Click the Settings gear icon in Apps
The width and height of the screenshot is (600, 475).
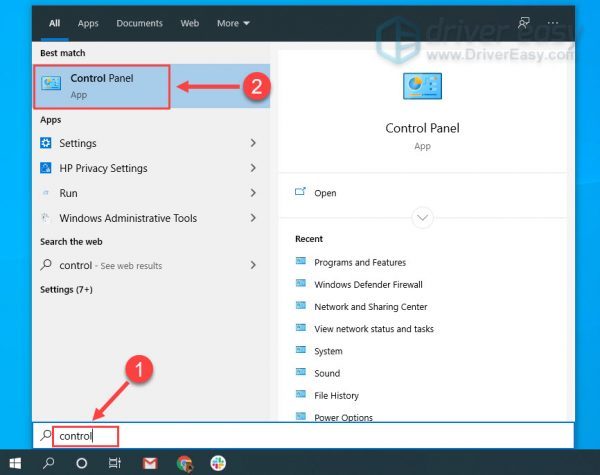click(x=46, y=144)
